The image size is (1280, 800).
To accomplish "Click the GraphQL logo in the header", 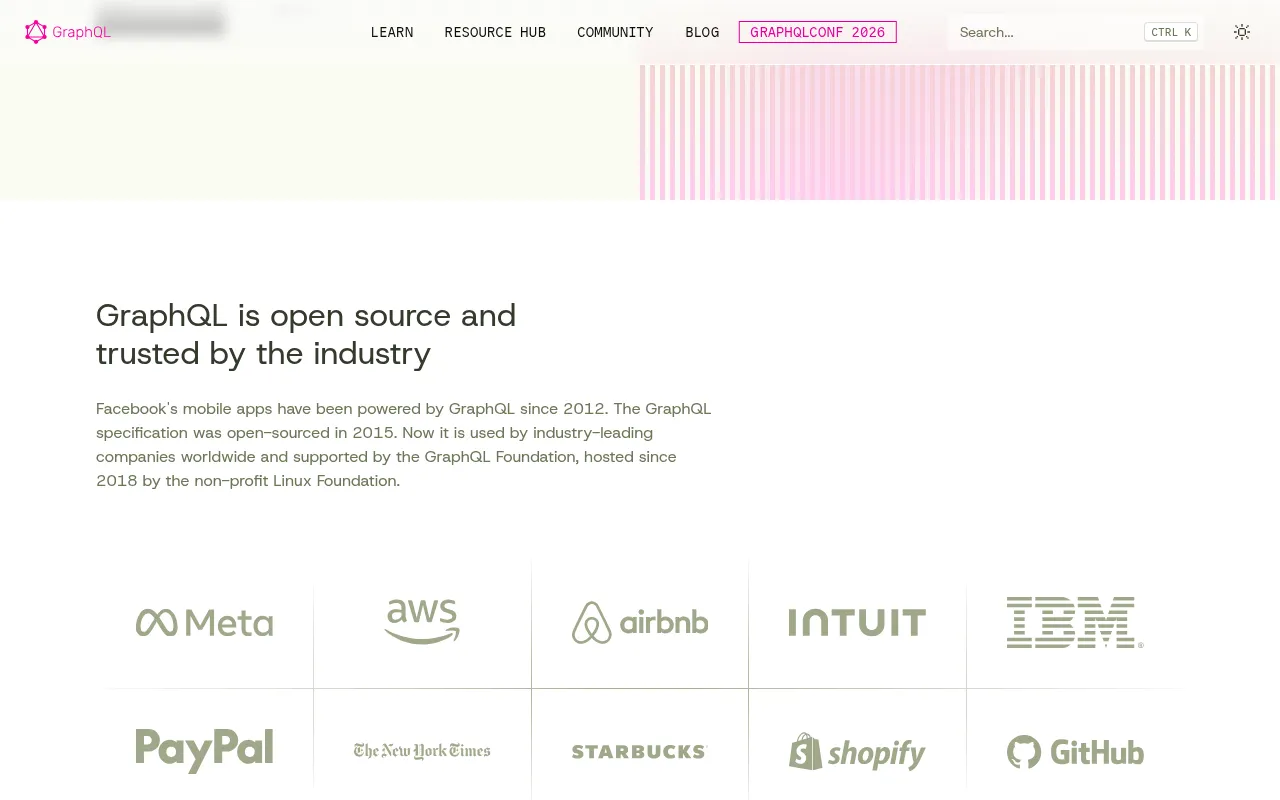I will pyautogui.click(x=68, y=32).
